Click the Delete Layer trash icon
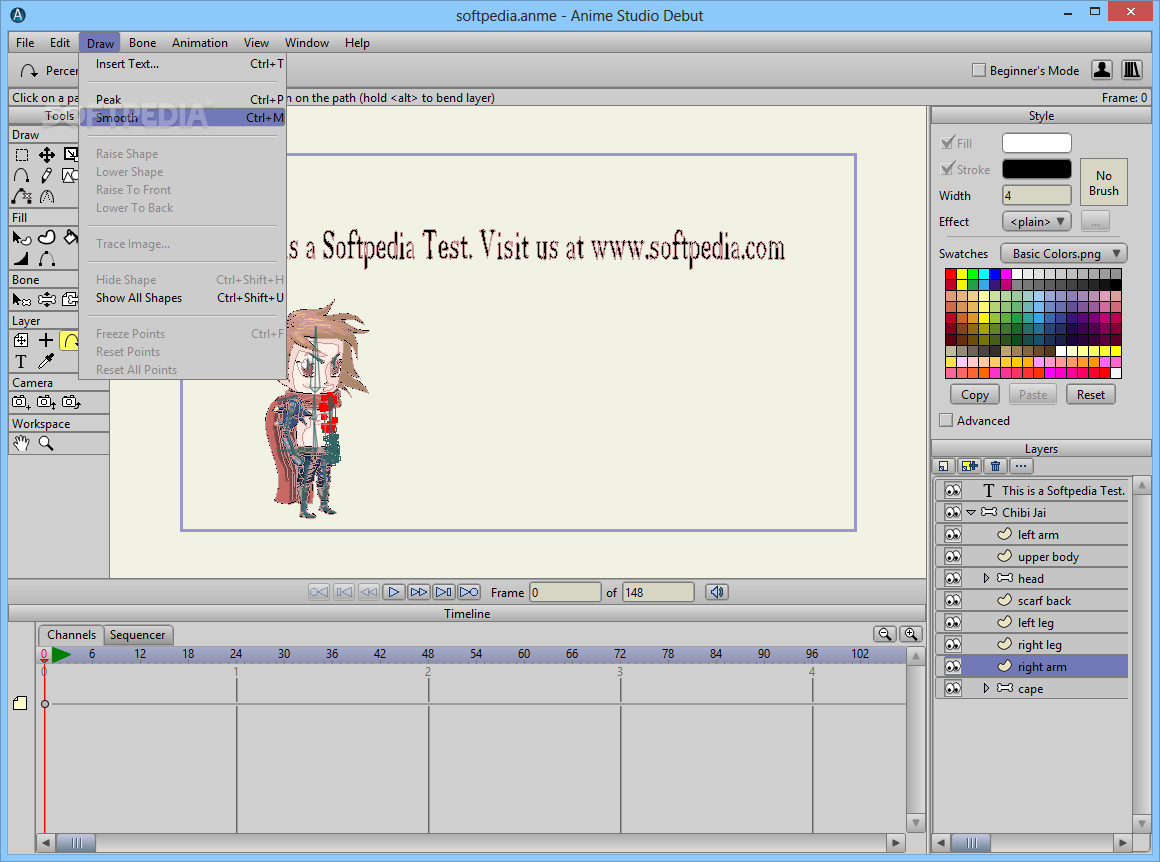Image resolution: width=1160 pixels, height=862 pixels. pyautogui.click(x=995, y=466)
